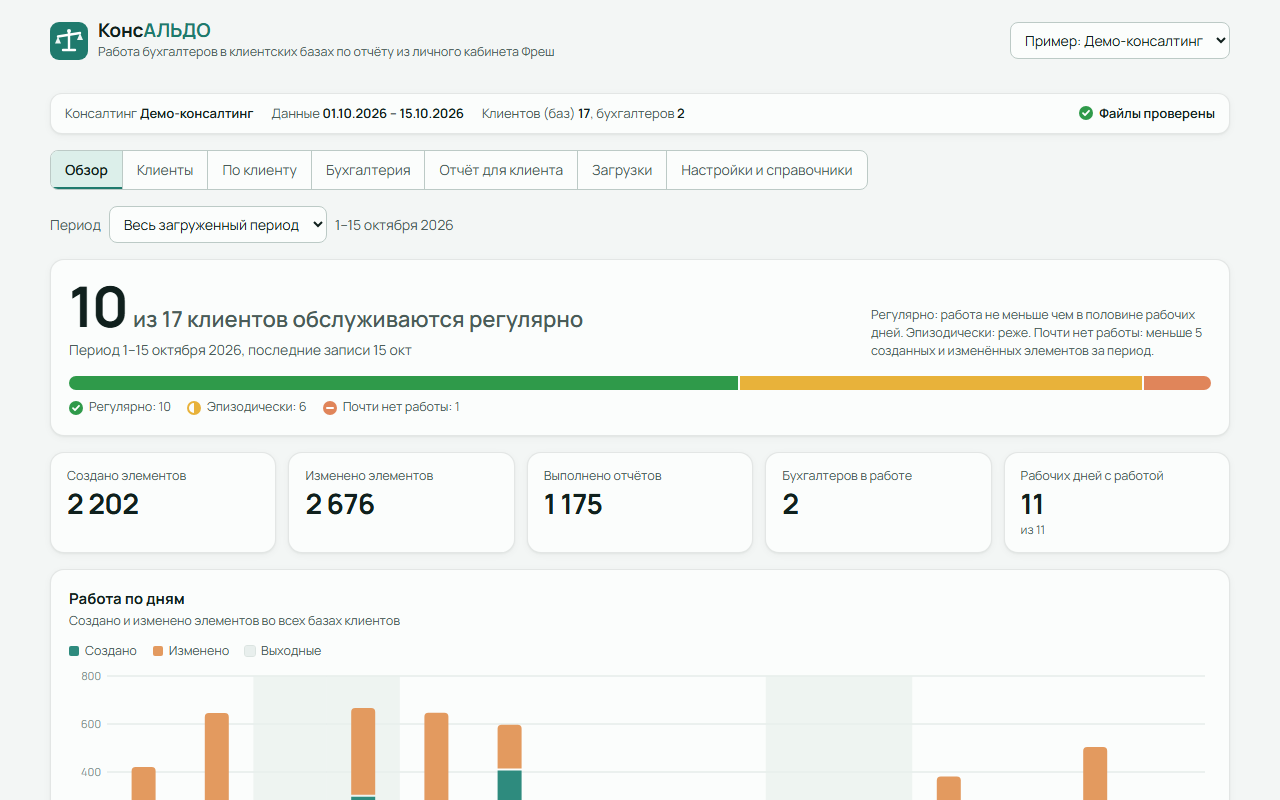Viewport: 1280px width, 800px height.
Task: Click the 800 axis label on chart
Action: (91, 676)
